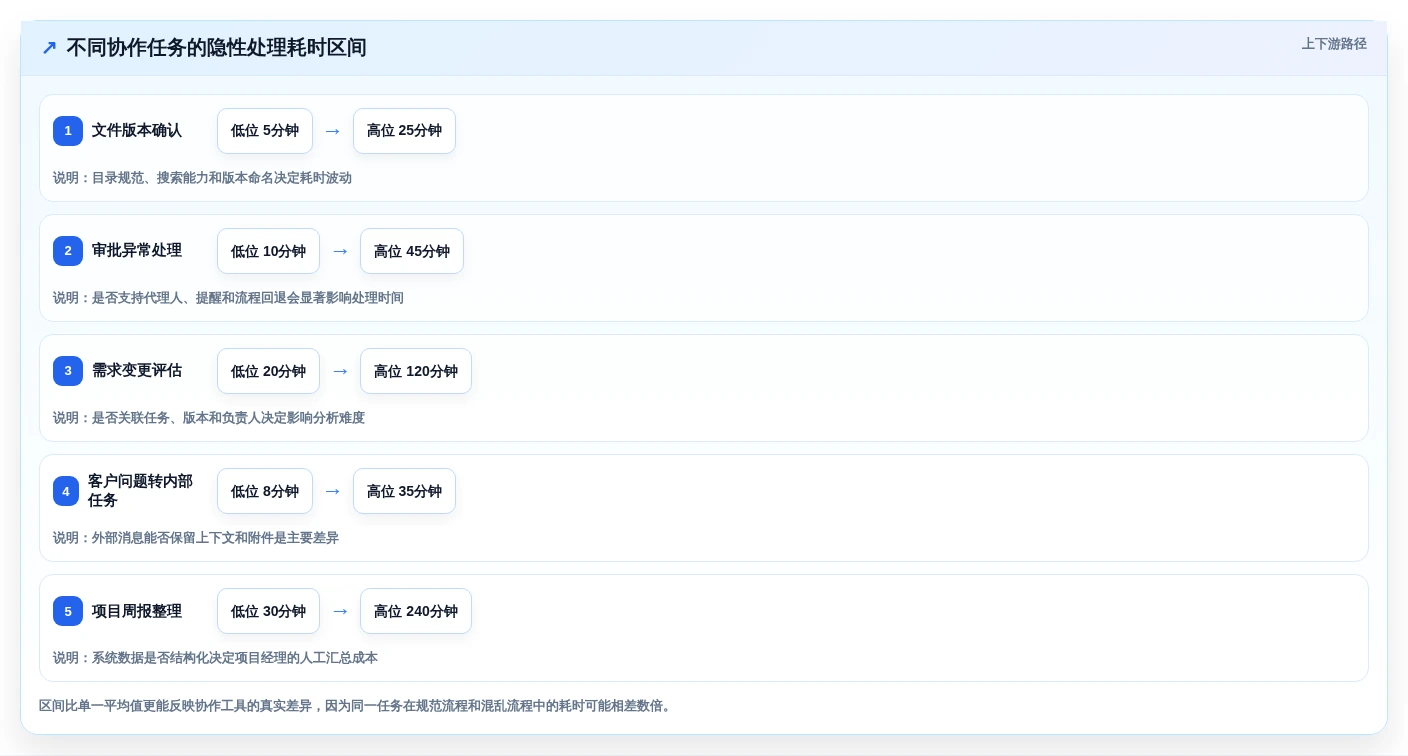Select number badge 4 for 客户问题转内部任务
Image resolution: width=1408 pixels, height=756 pixels.
click(66, 491)
